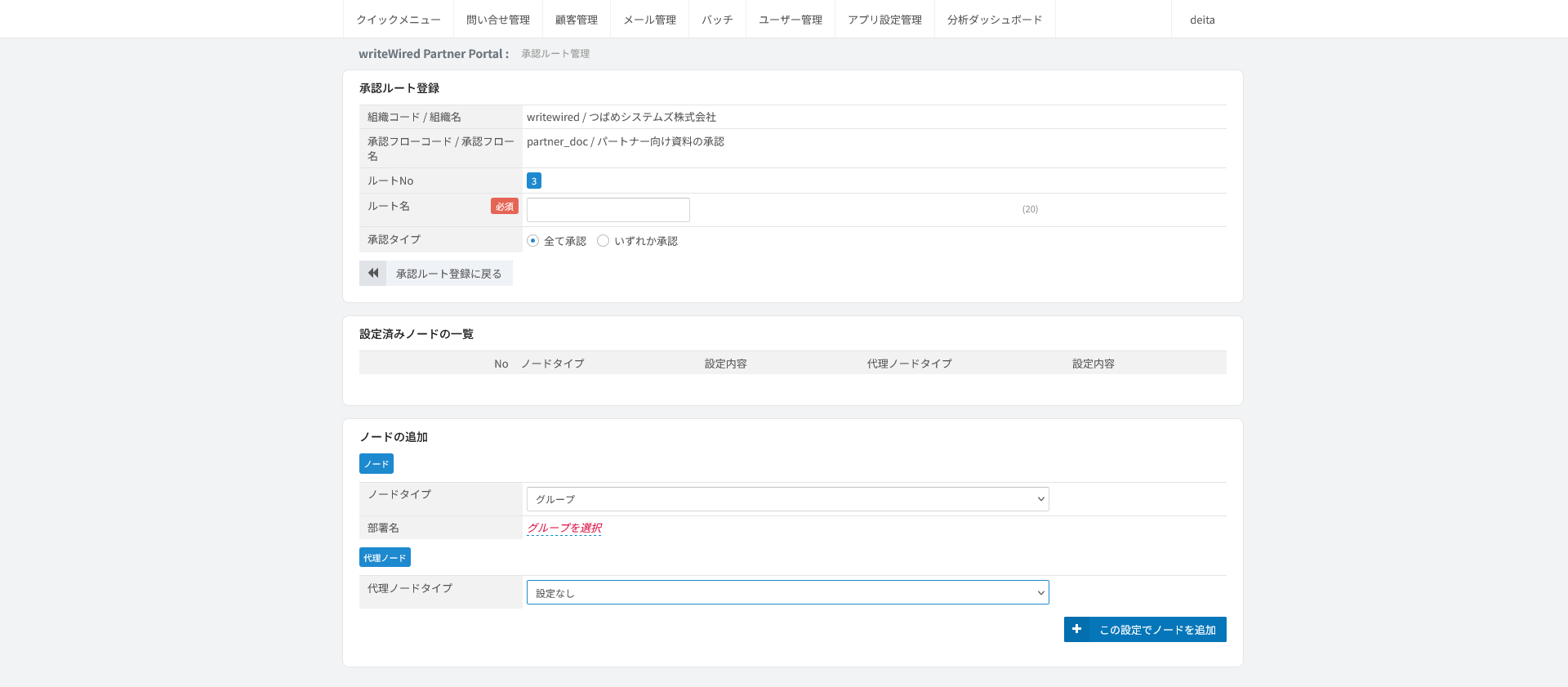
Task: Click the 代理ノードタイプ column header
Action: [909, 364]
